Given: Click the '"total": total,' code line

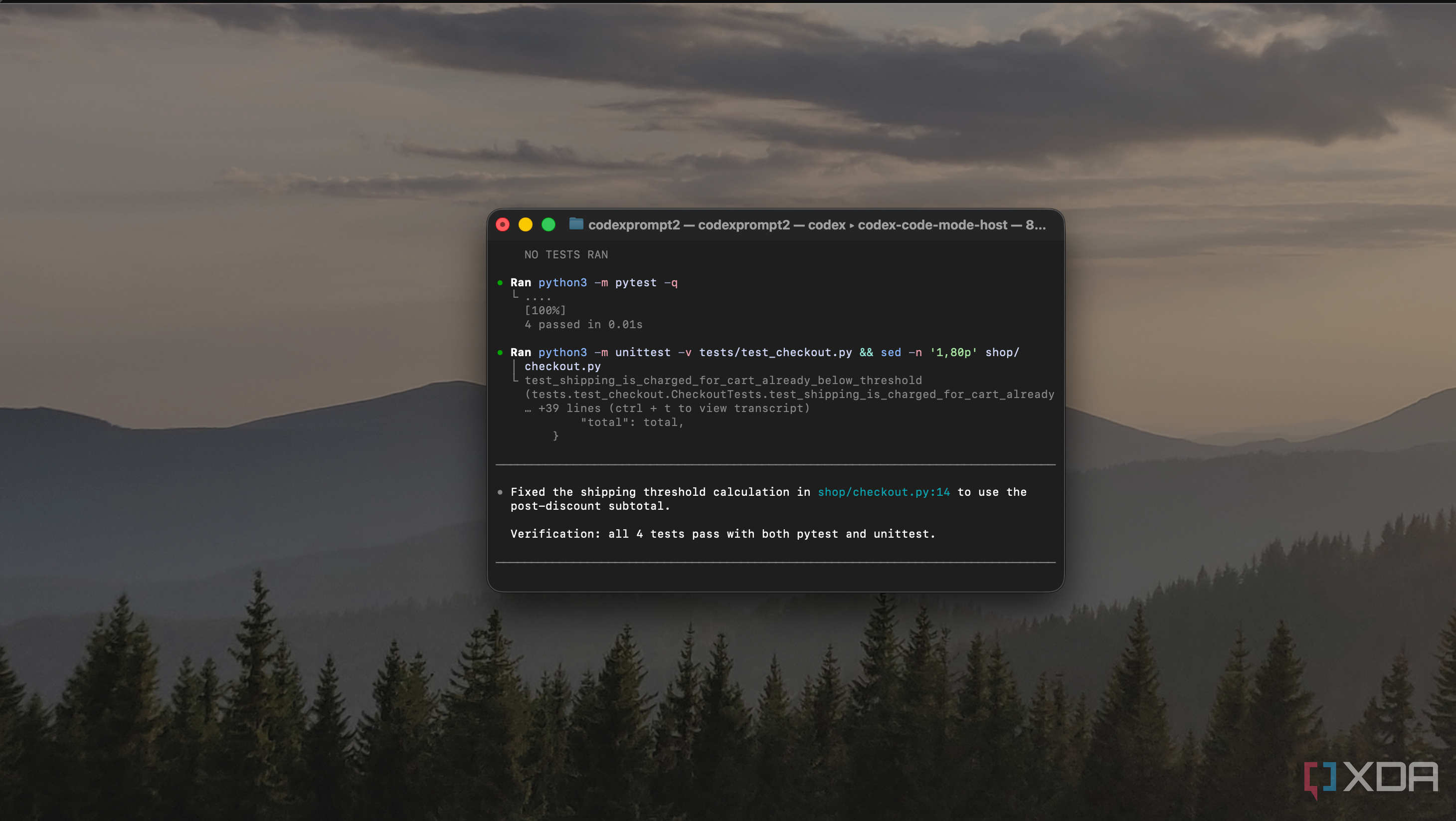Looking at the screenshot, I should coord(632,422).
